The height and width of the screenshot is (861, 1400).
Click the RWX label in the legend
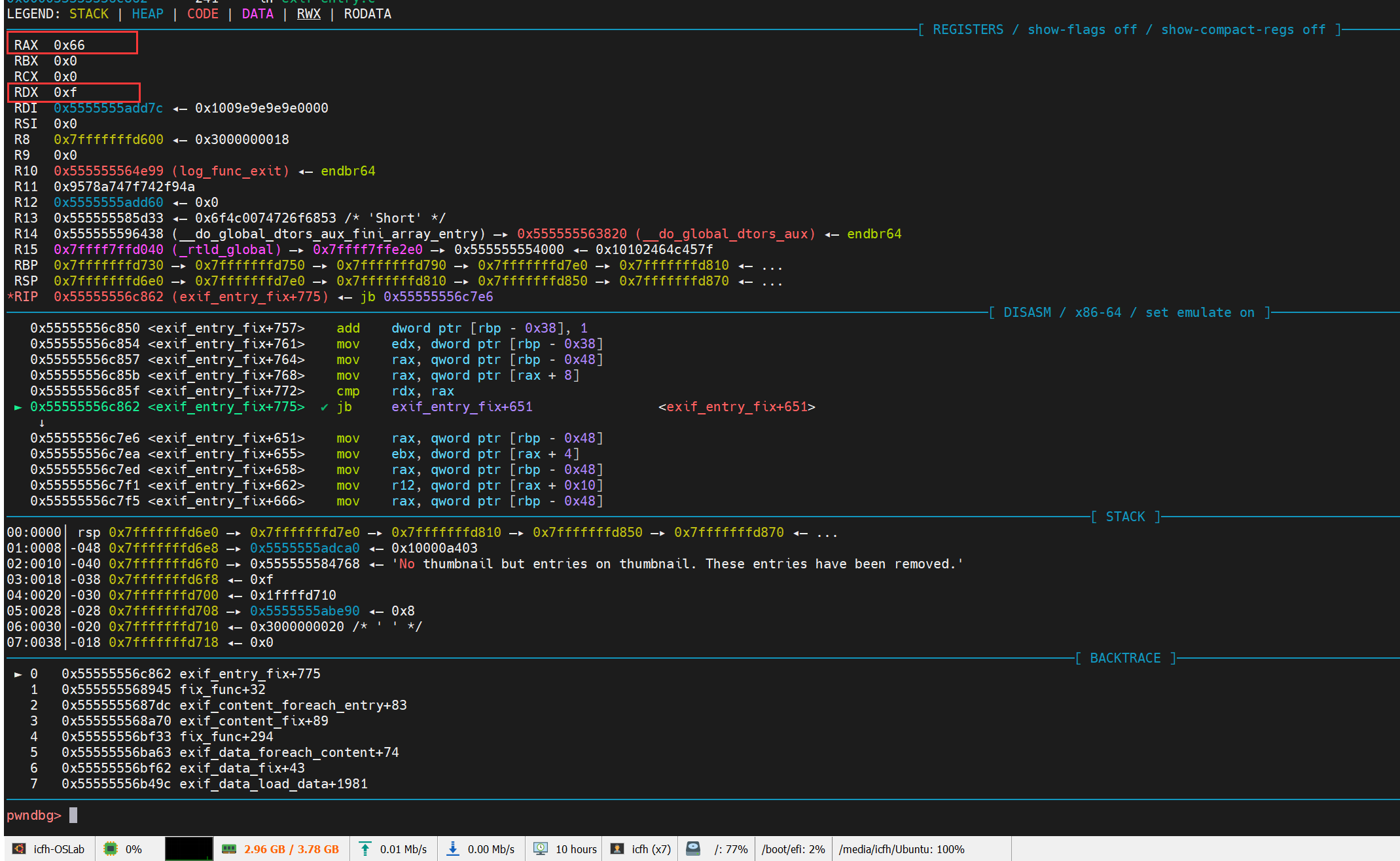[309, 14]
